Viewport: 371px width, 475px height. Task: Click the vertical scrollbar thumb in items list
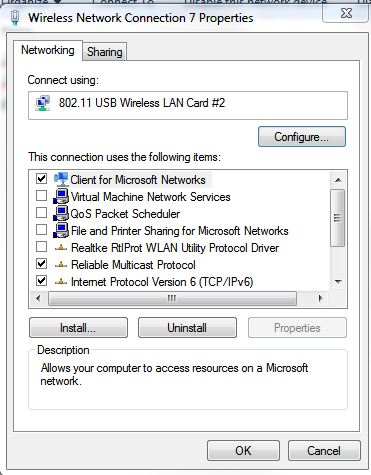[338, 218]
